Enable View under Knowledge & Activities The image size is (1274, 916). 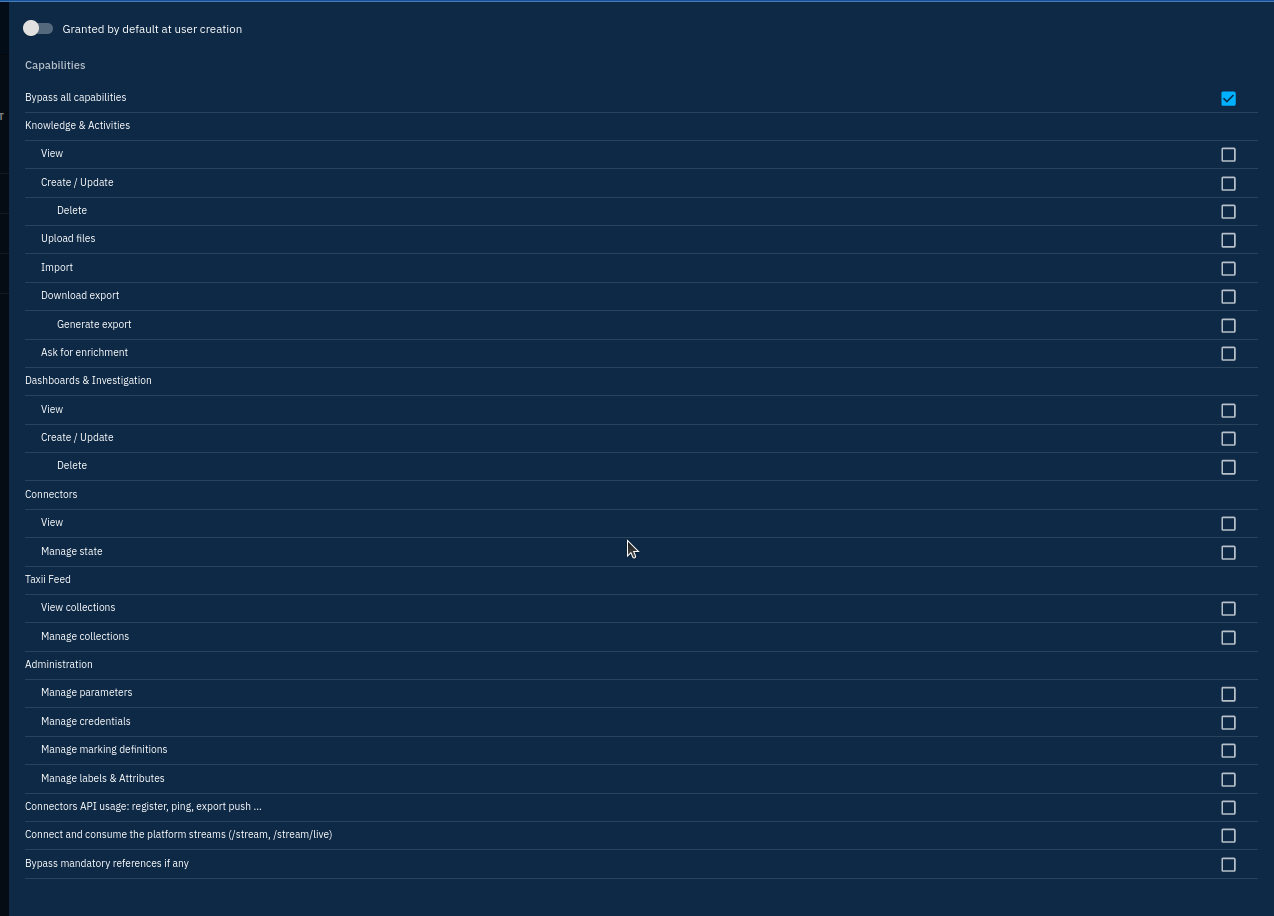click(x=1228, y=155)
